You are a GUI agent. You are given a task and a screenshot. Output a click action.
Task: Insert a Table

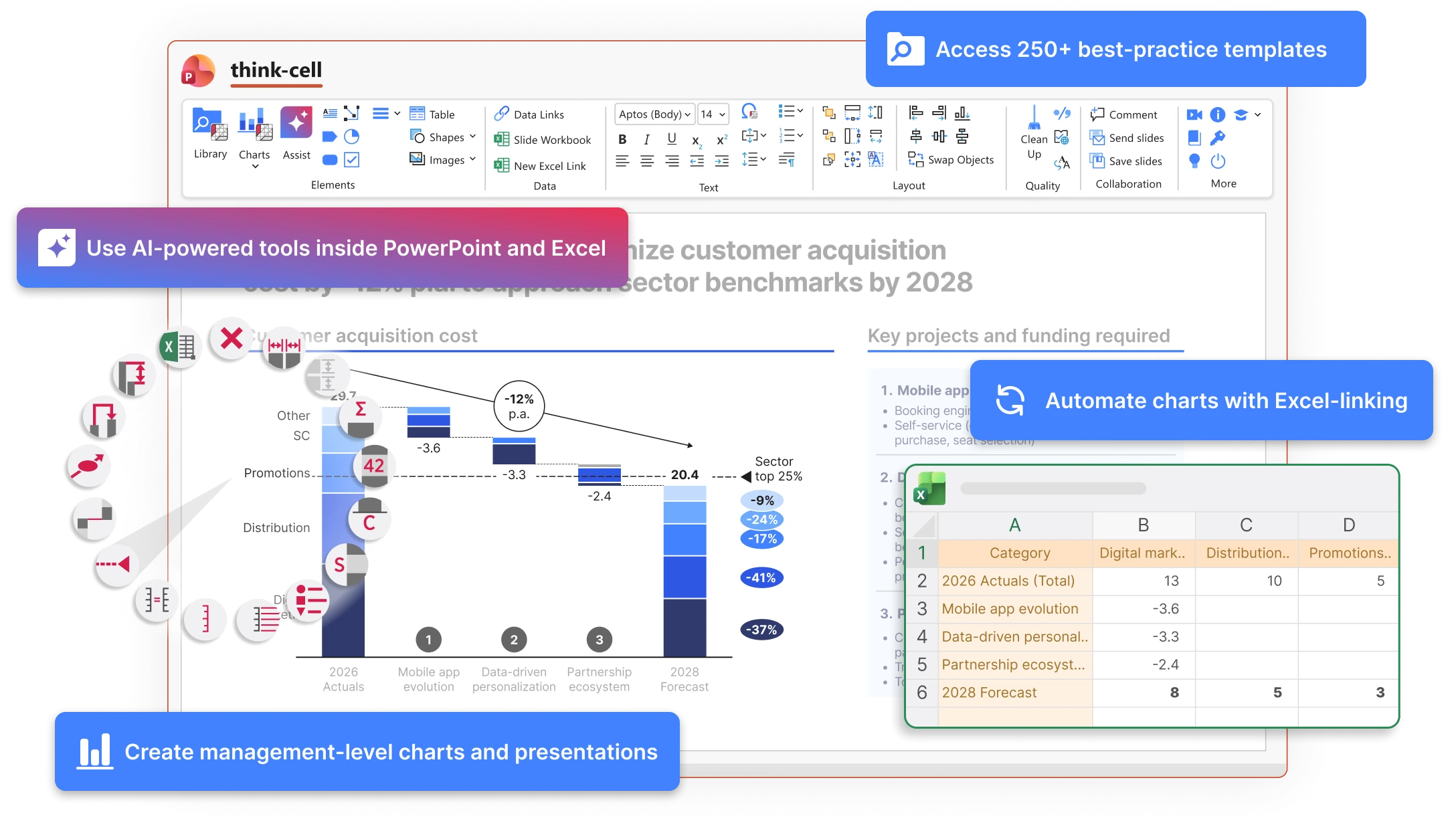coord(432,114)
